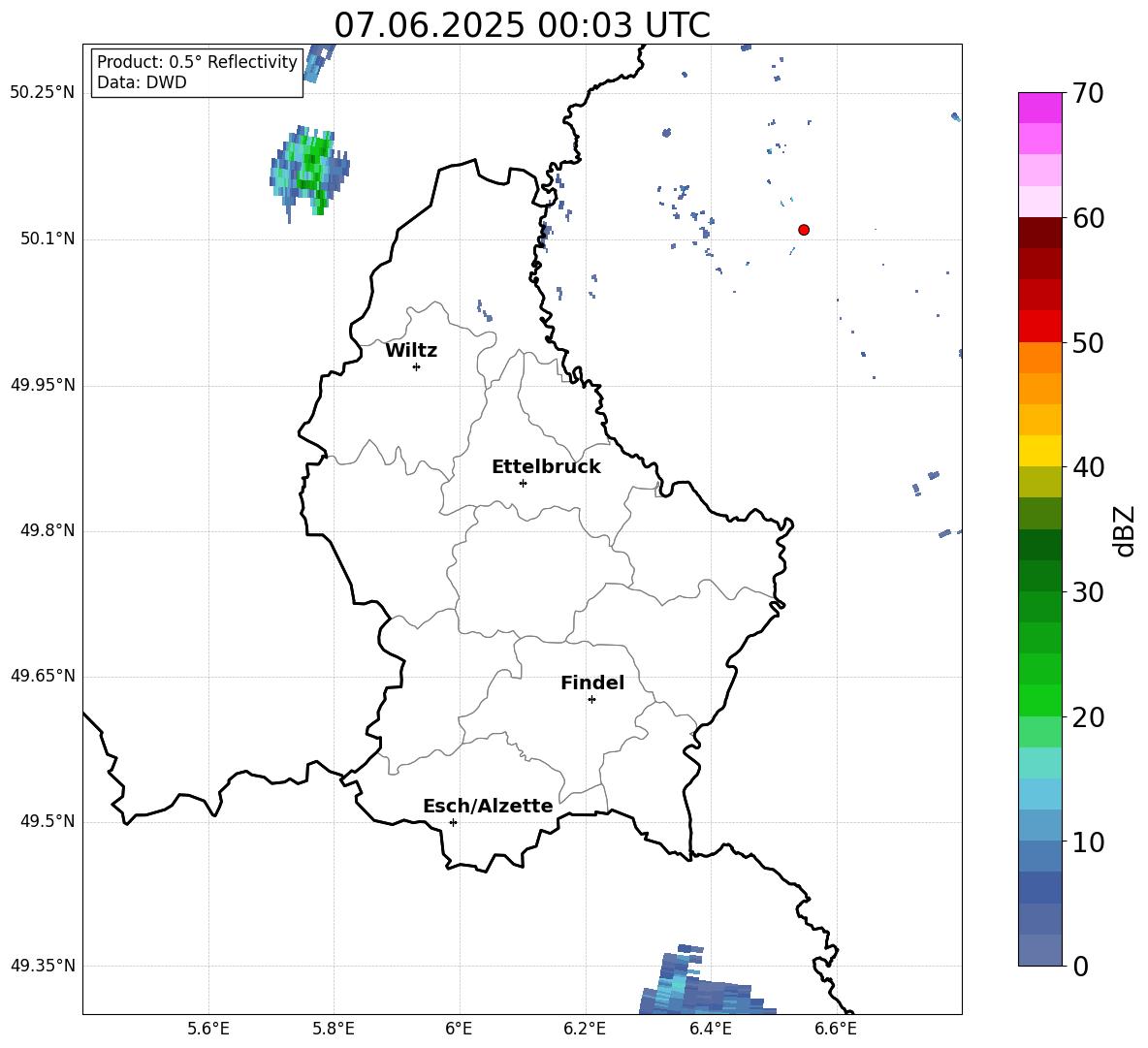The image size is (1148, 1048).
Task: Click the title 07.06.2025 00:03 UTC
Action: click(x=522, y=24)
